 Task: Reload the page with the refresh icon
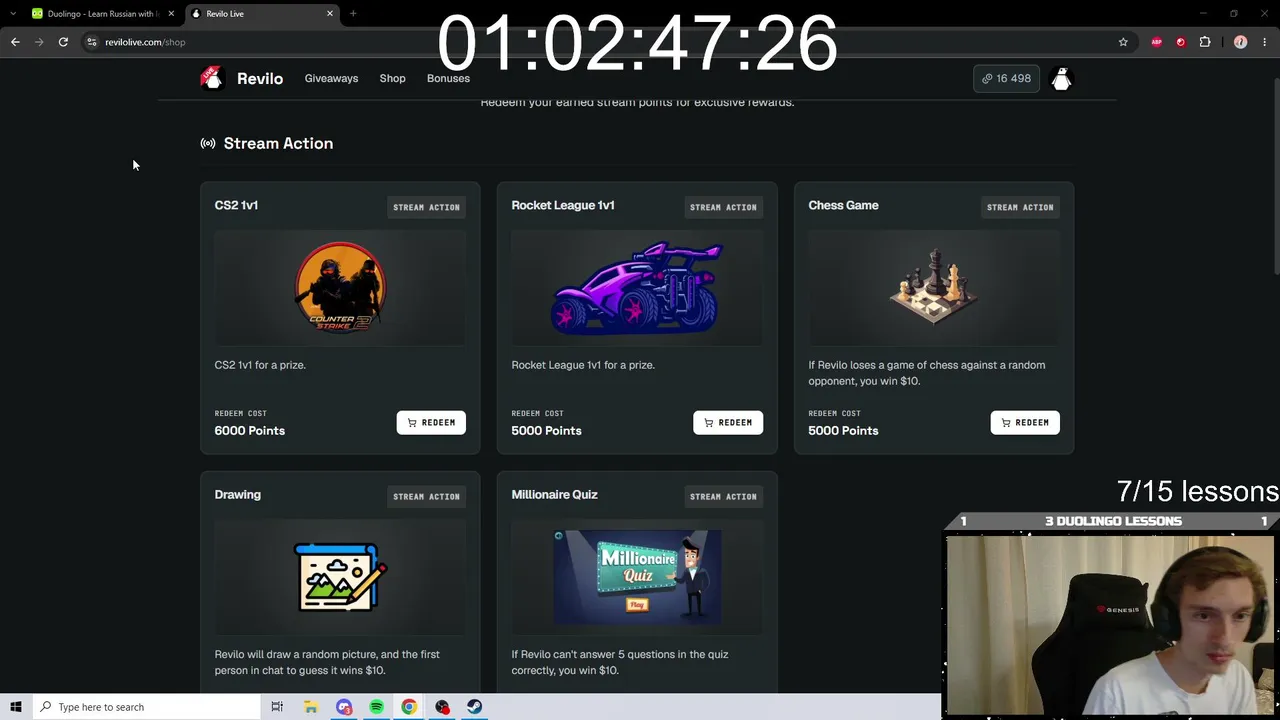click(63, 42)
